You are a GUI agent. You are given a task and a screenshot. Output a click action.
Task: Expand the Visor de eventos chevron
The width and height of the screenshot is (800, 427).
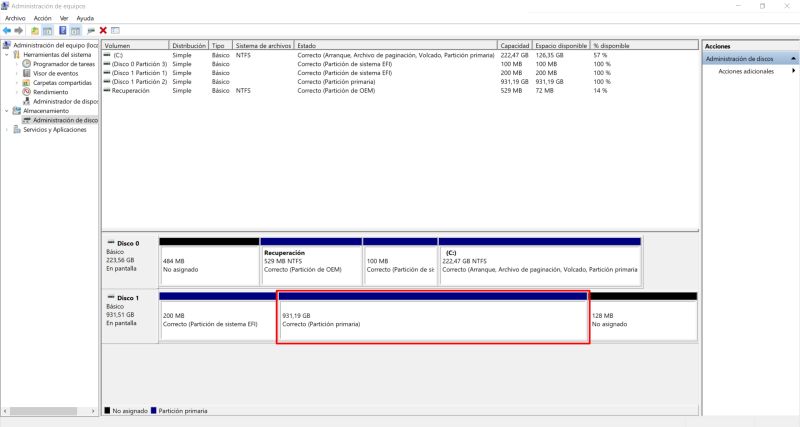[17, 73]
